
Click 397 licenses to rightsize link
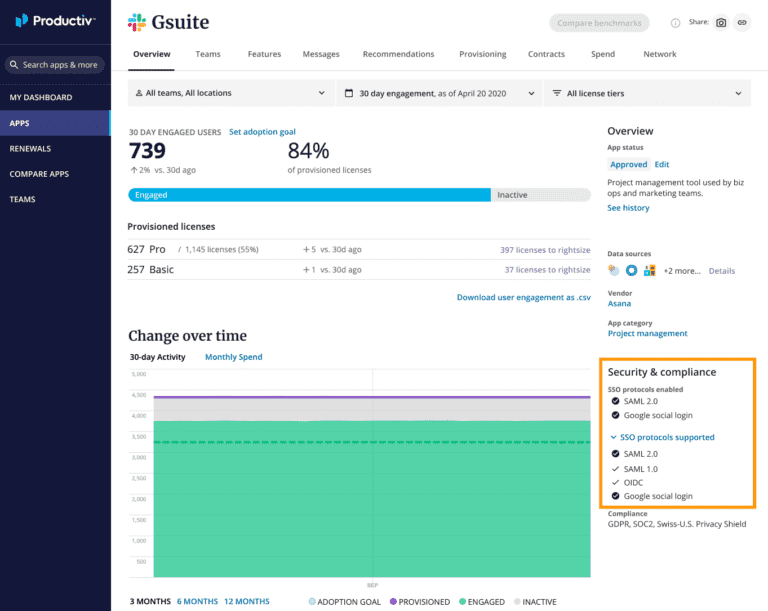(x=545, y=250)
